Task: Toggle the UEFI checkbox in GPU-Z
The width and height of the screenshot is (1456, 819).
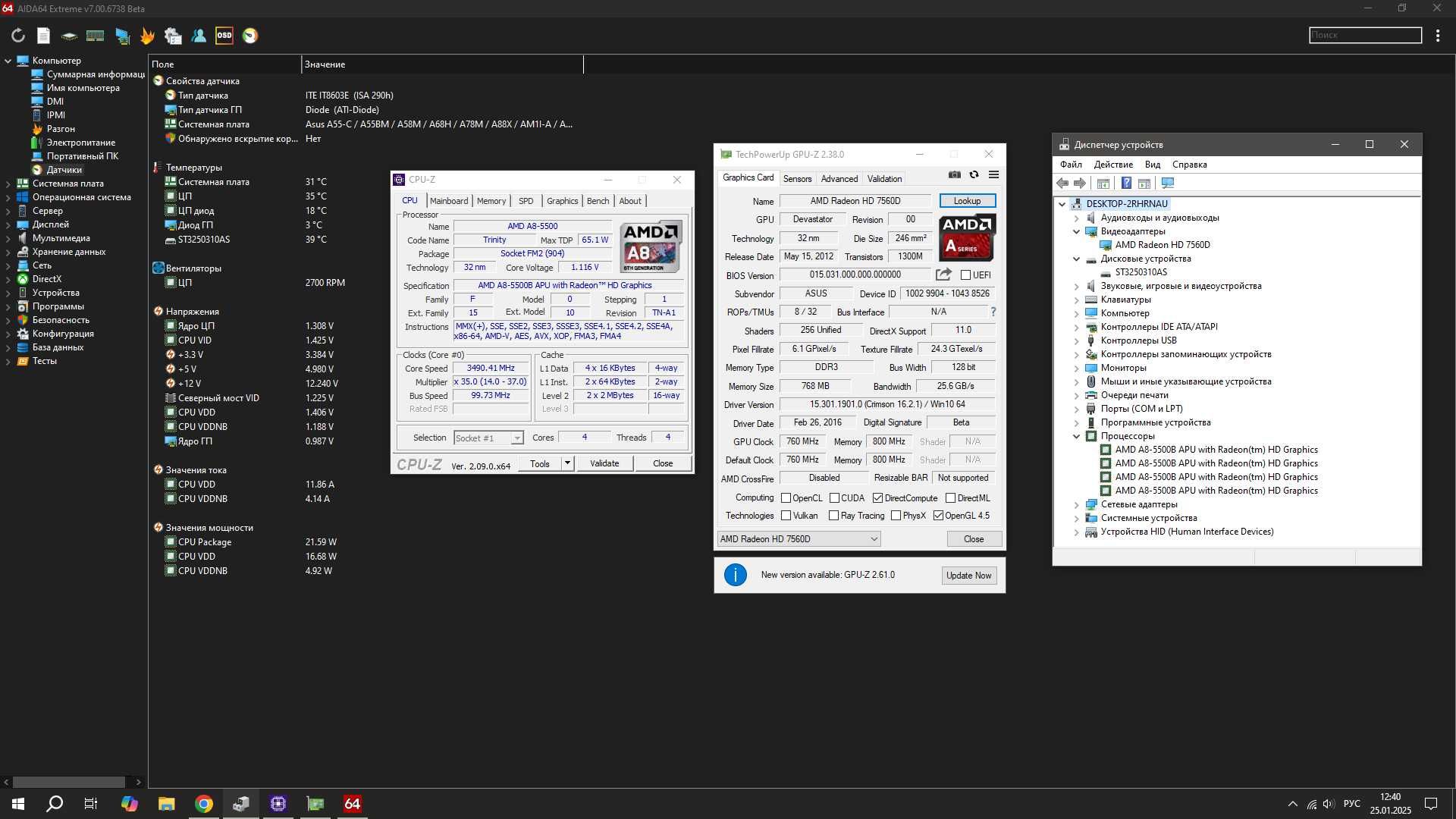Action: pos(965,275)
